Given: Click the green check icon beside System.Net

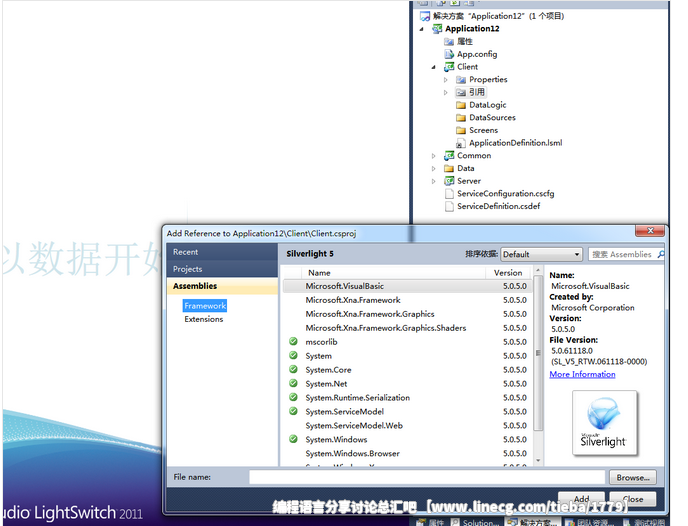Looking at the screenshot, I should click(294, 383).
